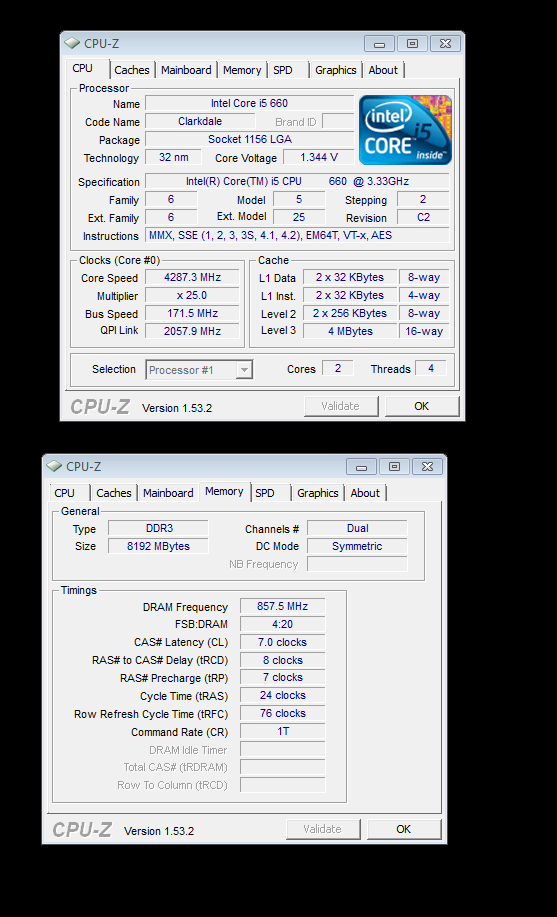Click the Command Rate value 1T

pos(283,732)
